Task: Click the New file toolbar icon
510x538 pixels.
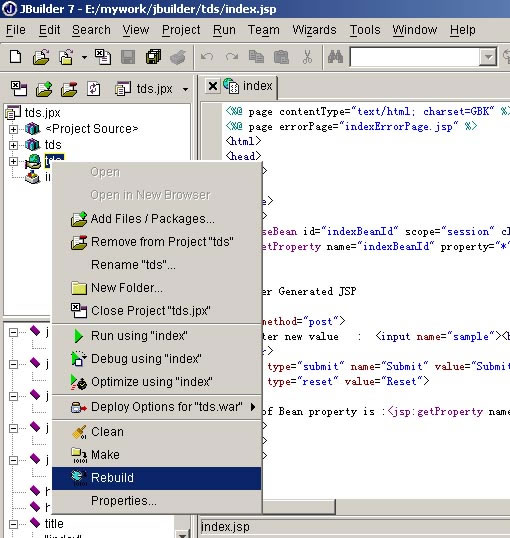Action: tap(15, 57)
